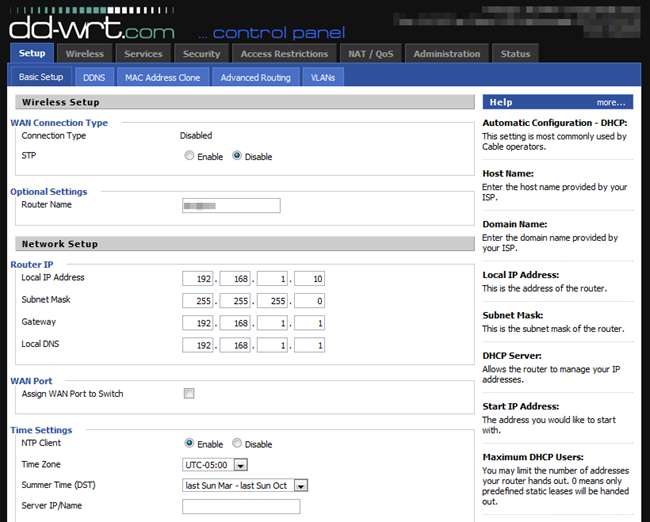The width and height of the screenshot is (650, 522).
Task: Go to the Security tab
Action: 201,54
